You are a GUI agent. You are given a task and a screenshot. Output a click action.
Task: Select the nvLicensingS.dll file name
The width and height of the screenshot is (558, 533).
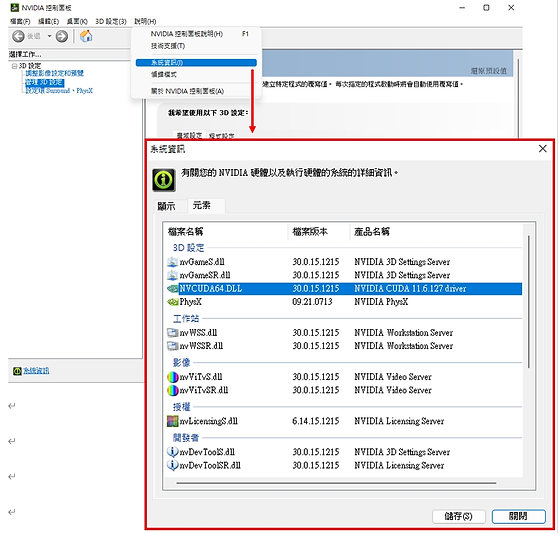coord(209,421)
